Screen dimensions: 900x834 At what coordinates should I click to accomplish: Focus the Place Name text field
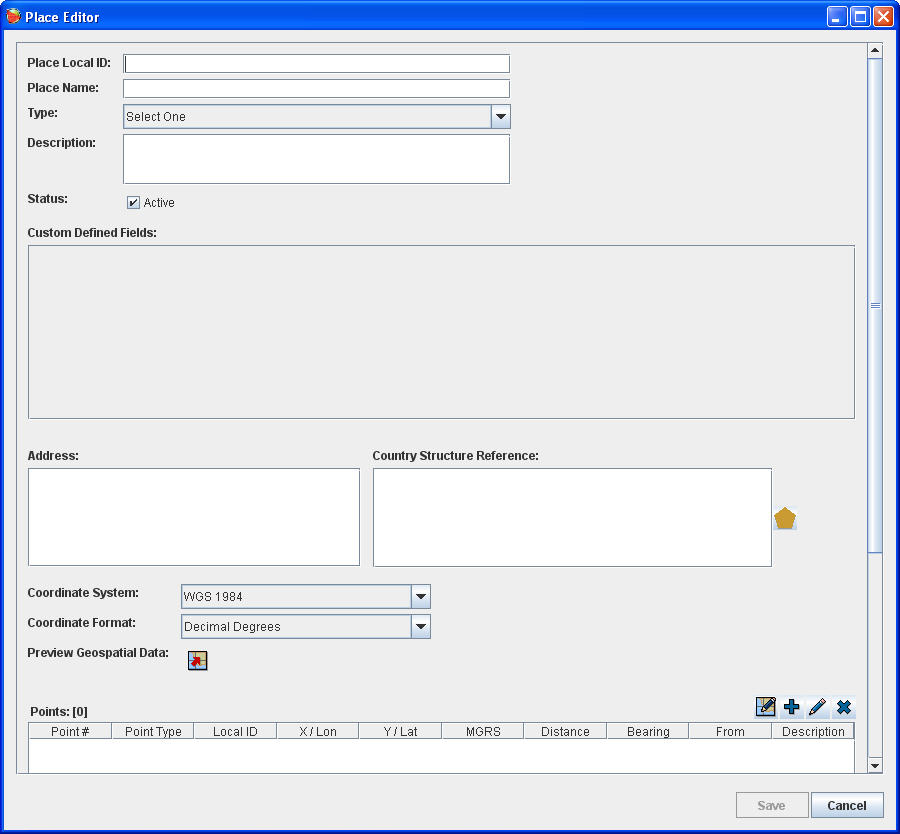(x=316, y=88)
